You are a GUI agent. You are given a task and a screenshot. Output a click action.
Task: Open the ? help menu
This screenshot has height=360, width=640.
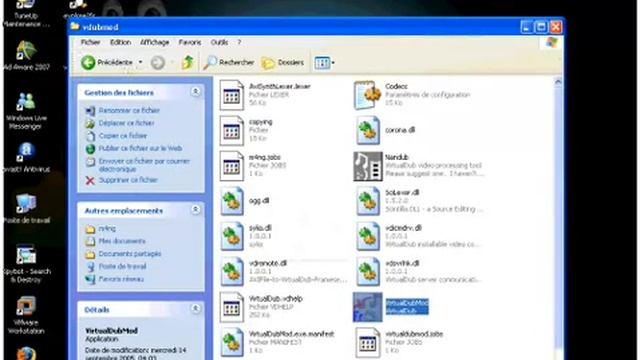pyautogui.click(x=239, y=42)
